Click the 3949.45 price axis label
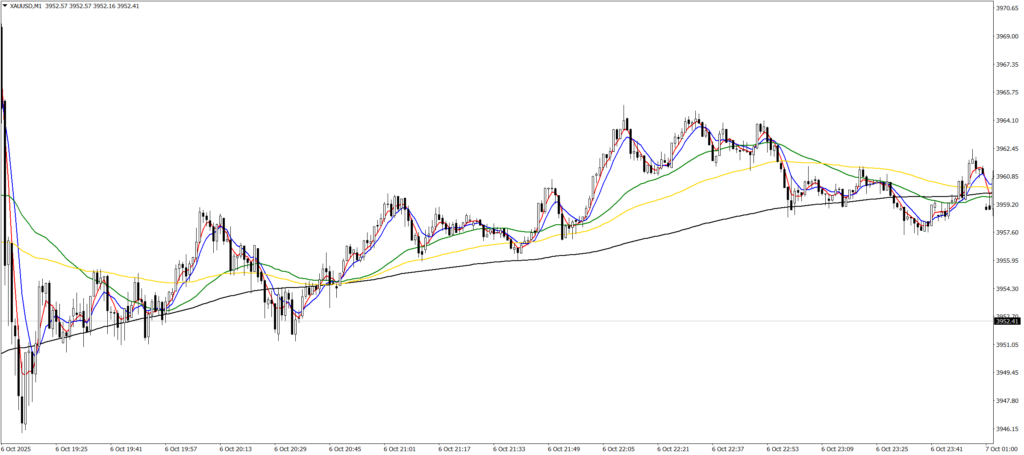Screen dimensions: 1024x455 [x=1007, y=373]
